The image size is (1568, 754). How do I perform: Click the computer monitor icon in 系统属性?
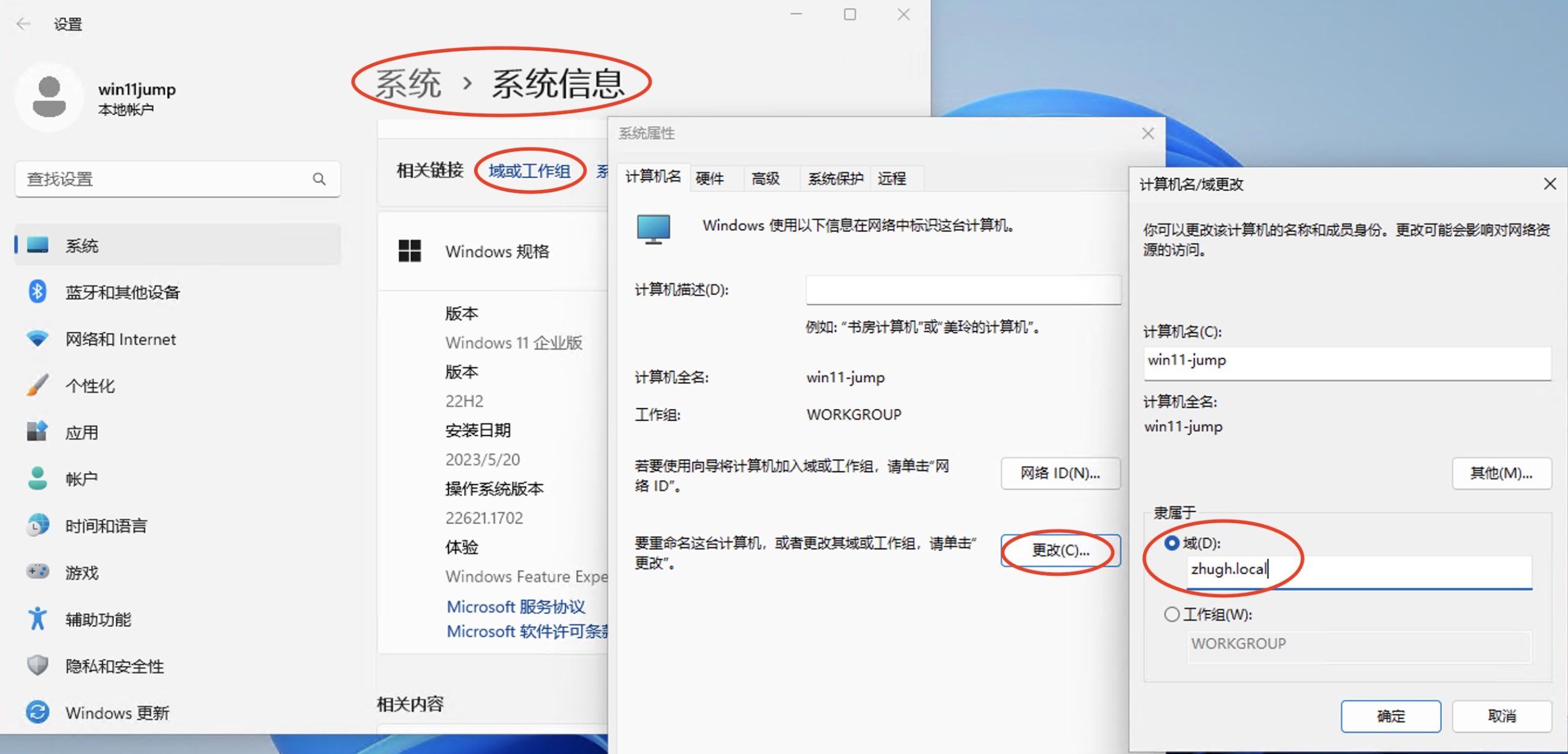tap(654, 229)
